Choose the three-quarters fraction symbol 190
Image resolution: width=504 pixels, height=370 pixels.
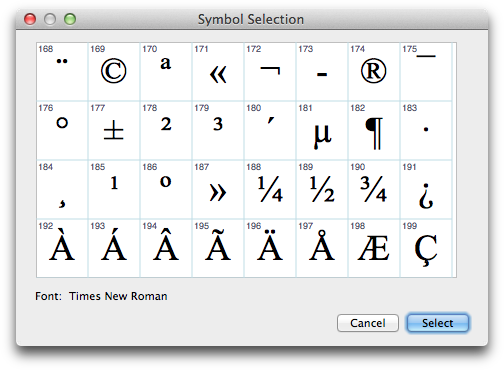click(374, 190)
